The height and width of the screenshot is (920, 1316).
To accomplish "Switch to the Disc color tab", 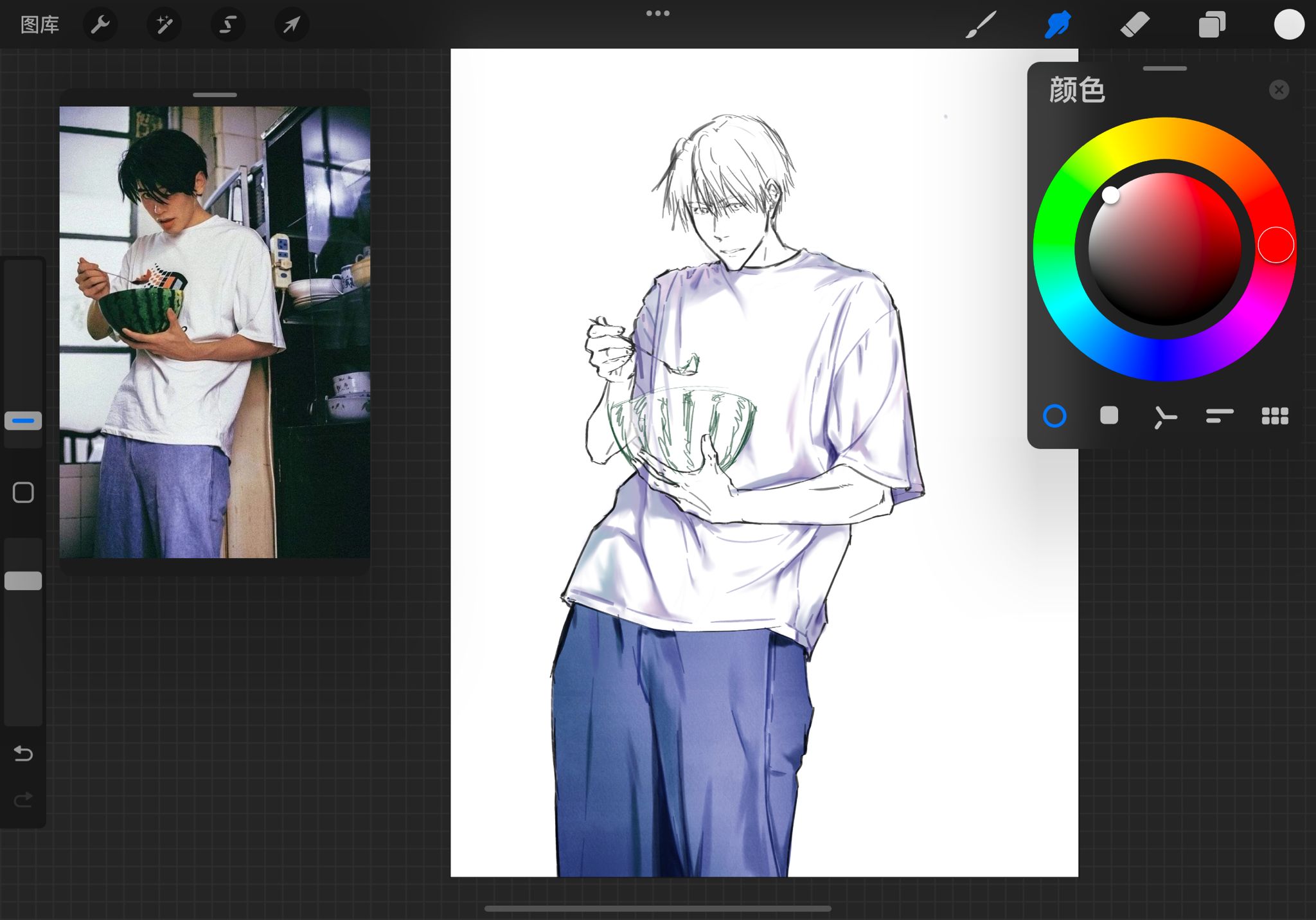I will 1054,416.
